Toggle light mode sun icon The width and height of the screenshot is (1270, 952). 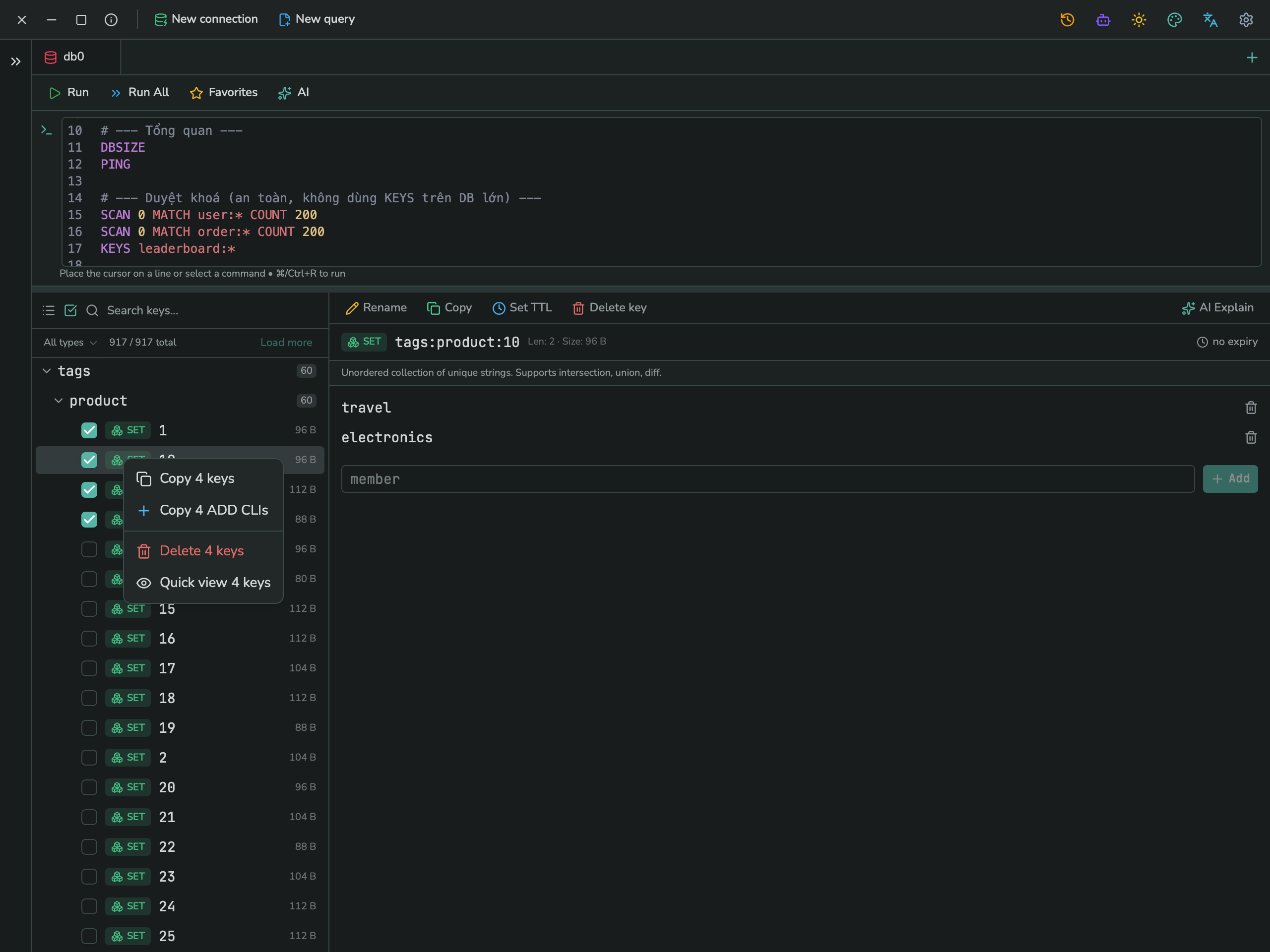(1139, 19)
